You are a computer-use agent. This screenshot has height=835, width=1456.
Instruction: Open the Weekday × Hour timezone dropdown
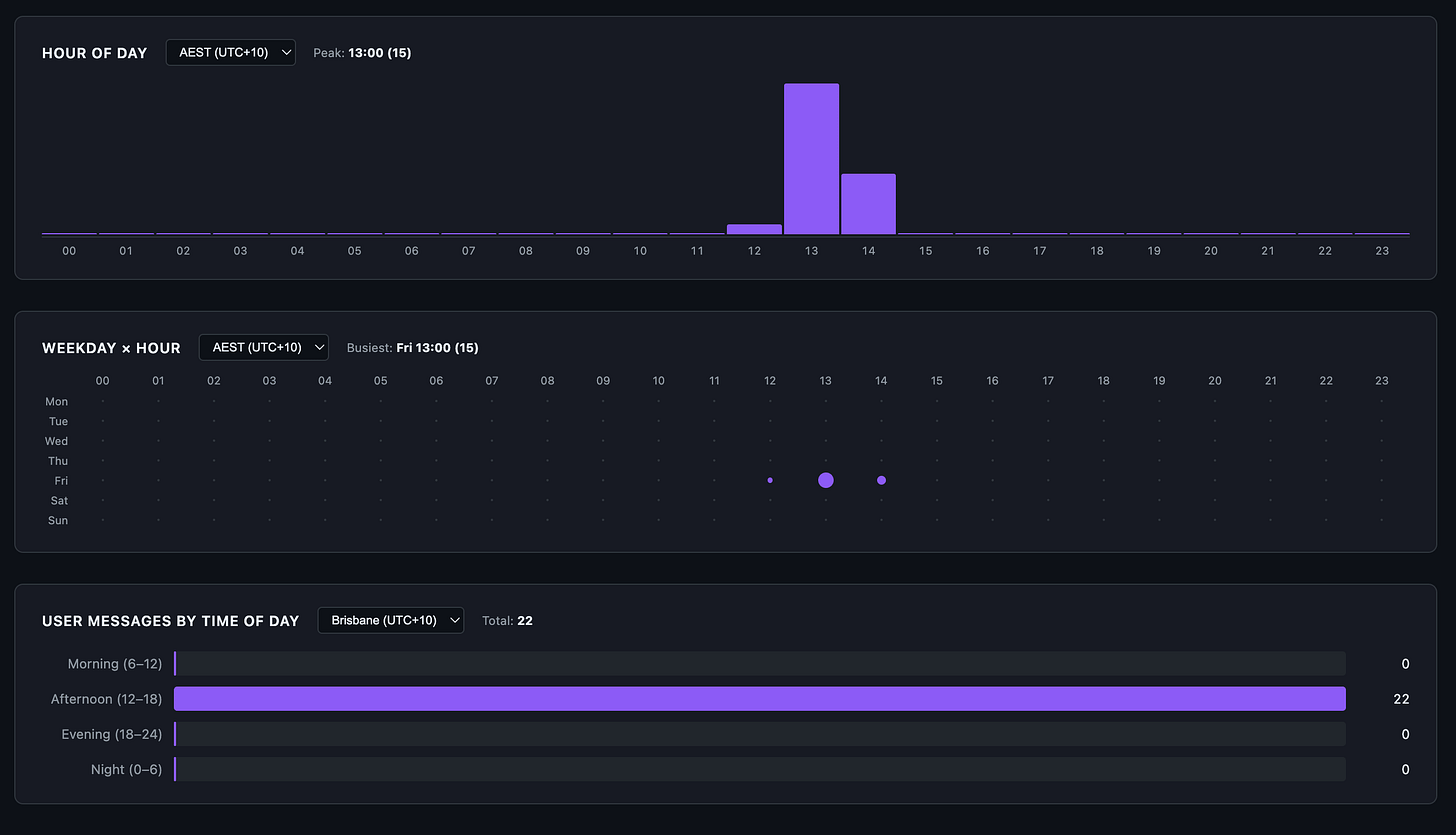pos(264,347)
